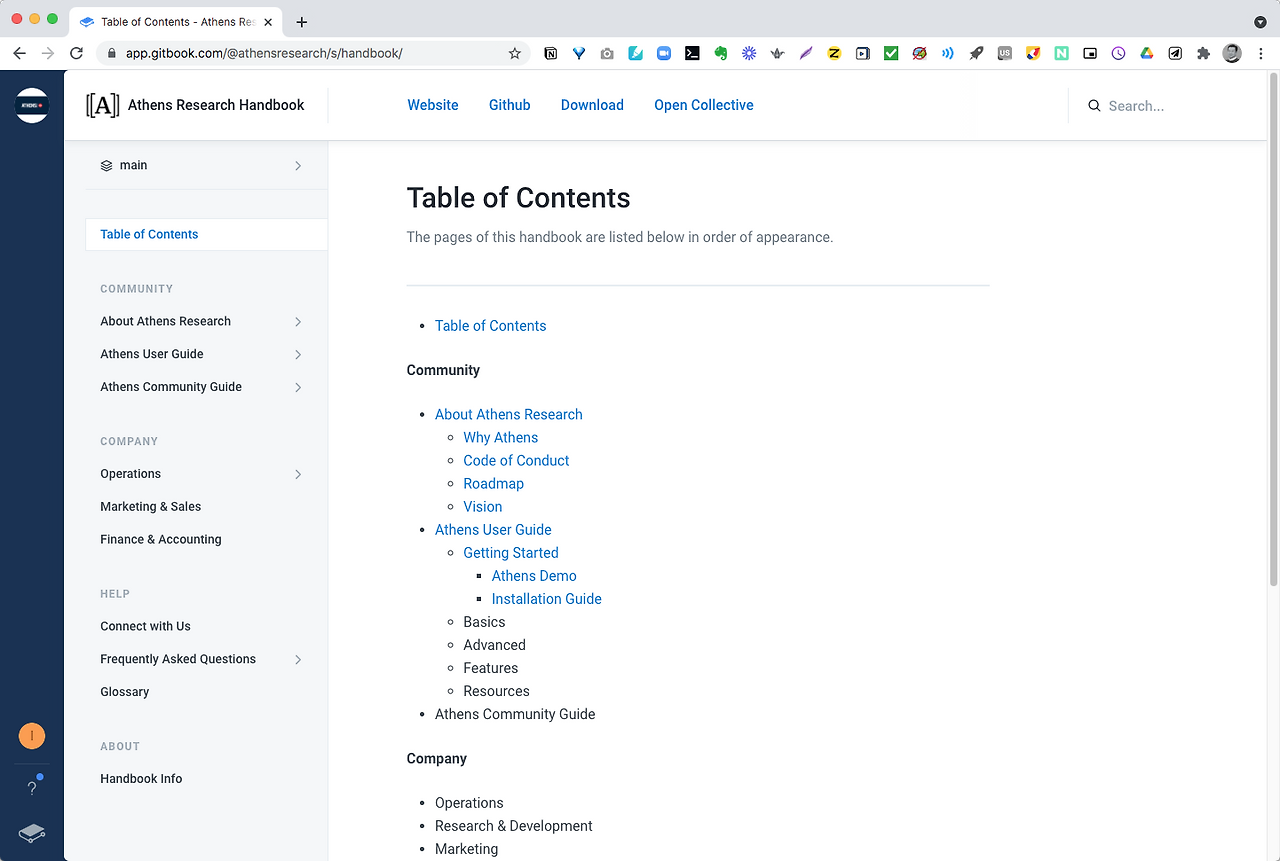The height and width of the screenshot is (861, 1280).
Task: Open the Table of Contents content link
Action: point(490,326)
